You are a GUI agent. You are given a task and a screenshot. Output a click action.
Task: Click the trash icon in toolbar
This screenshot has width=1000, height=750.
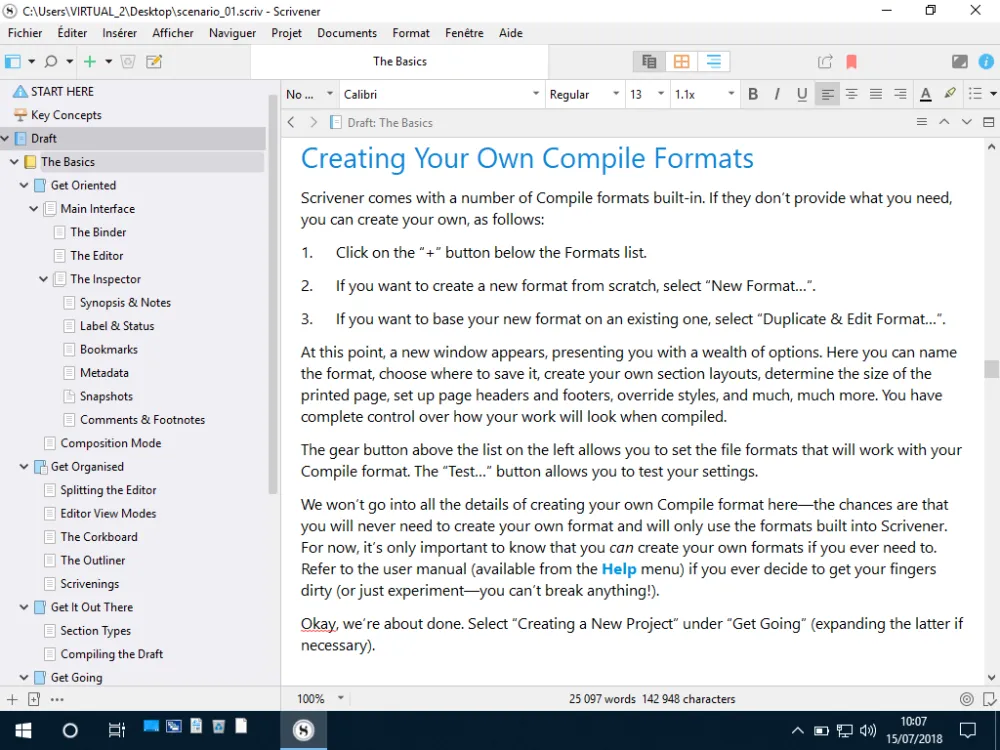click(128, 62)
